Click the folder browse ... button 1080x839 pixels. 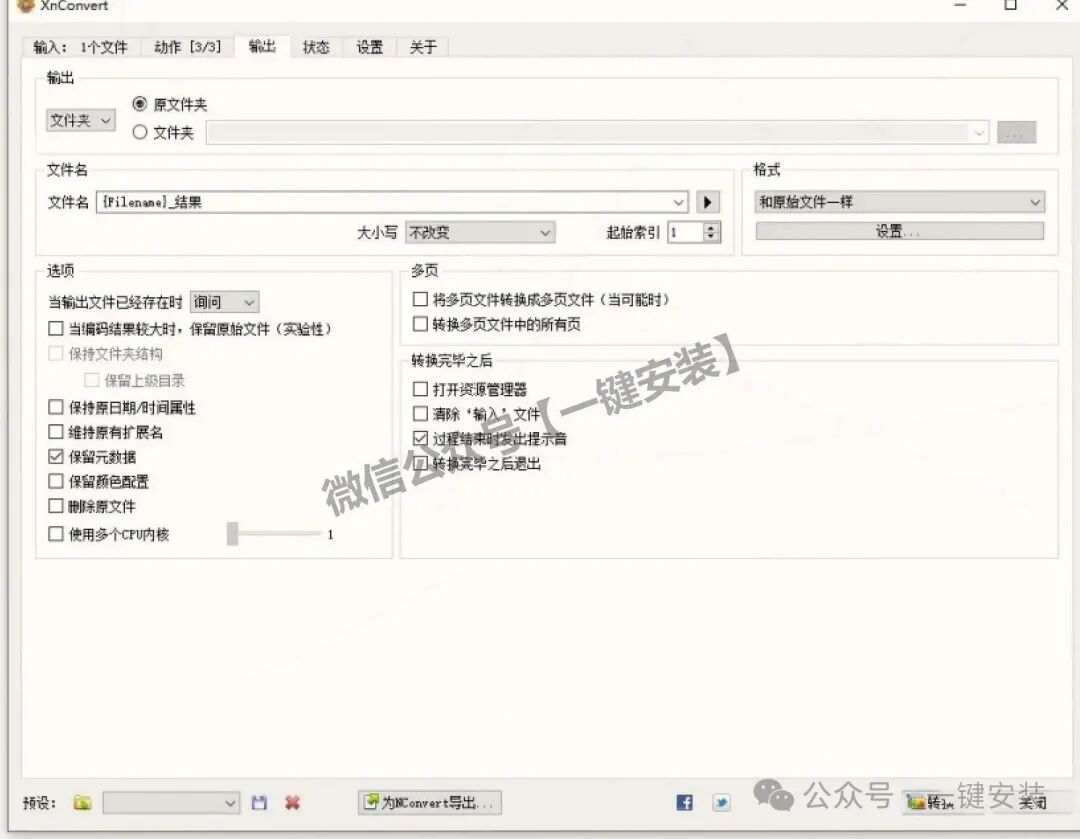tap(1017, 132)
